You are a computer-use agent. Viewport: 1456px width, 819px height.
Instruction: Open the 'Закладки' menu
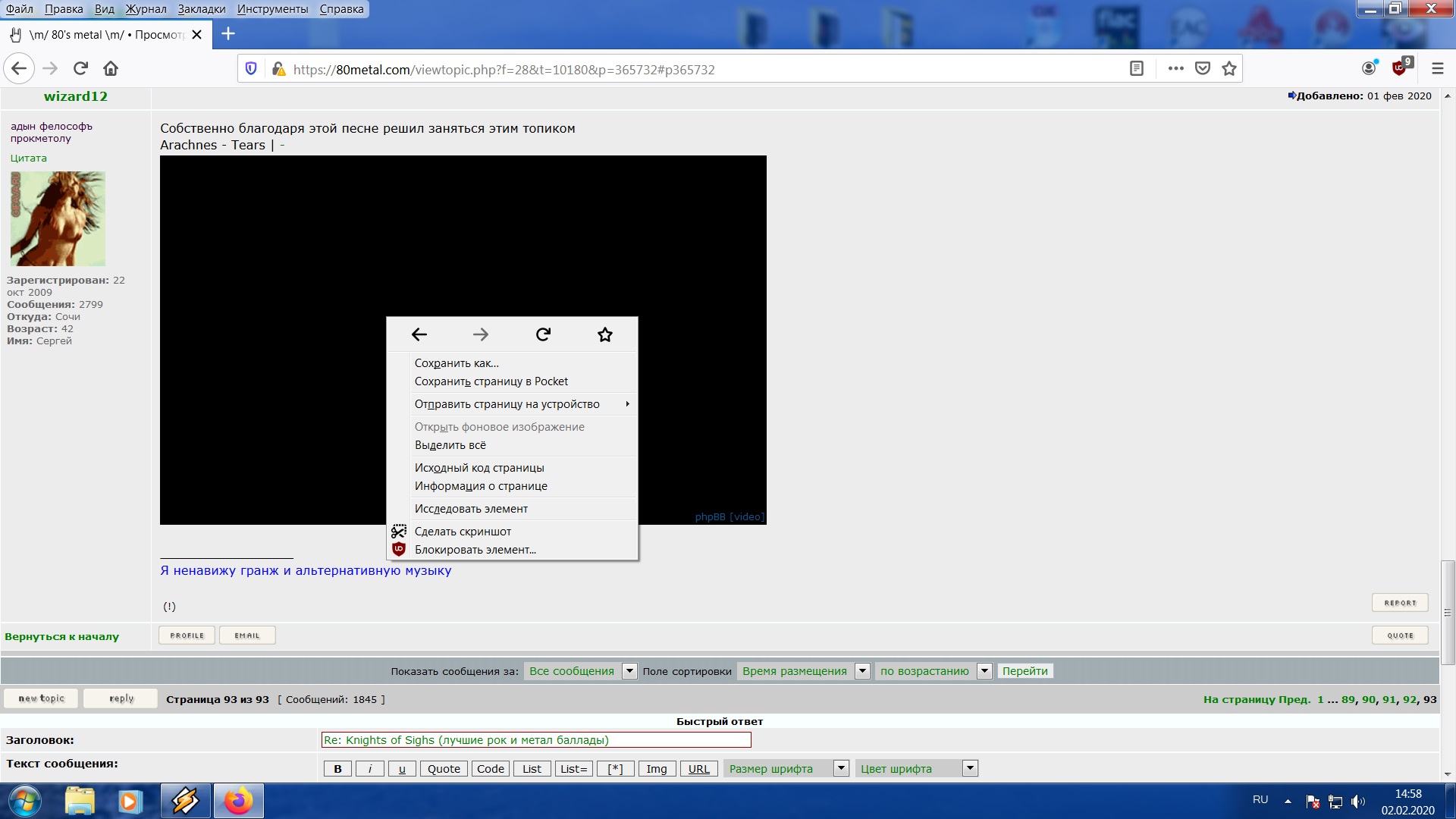pos(202,9)
